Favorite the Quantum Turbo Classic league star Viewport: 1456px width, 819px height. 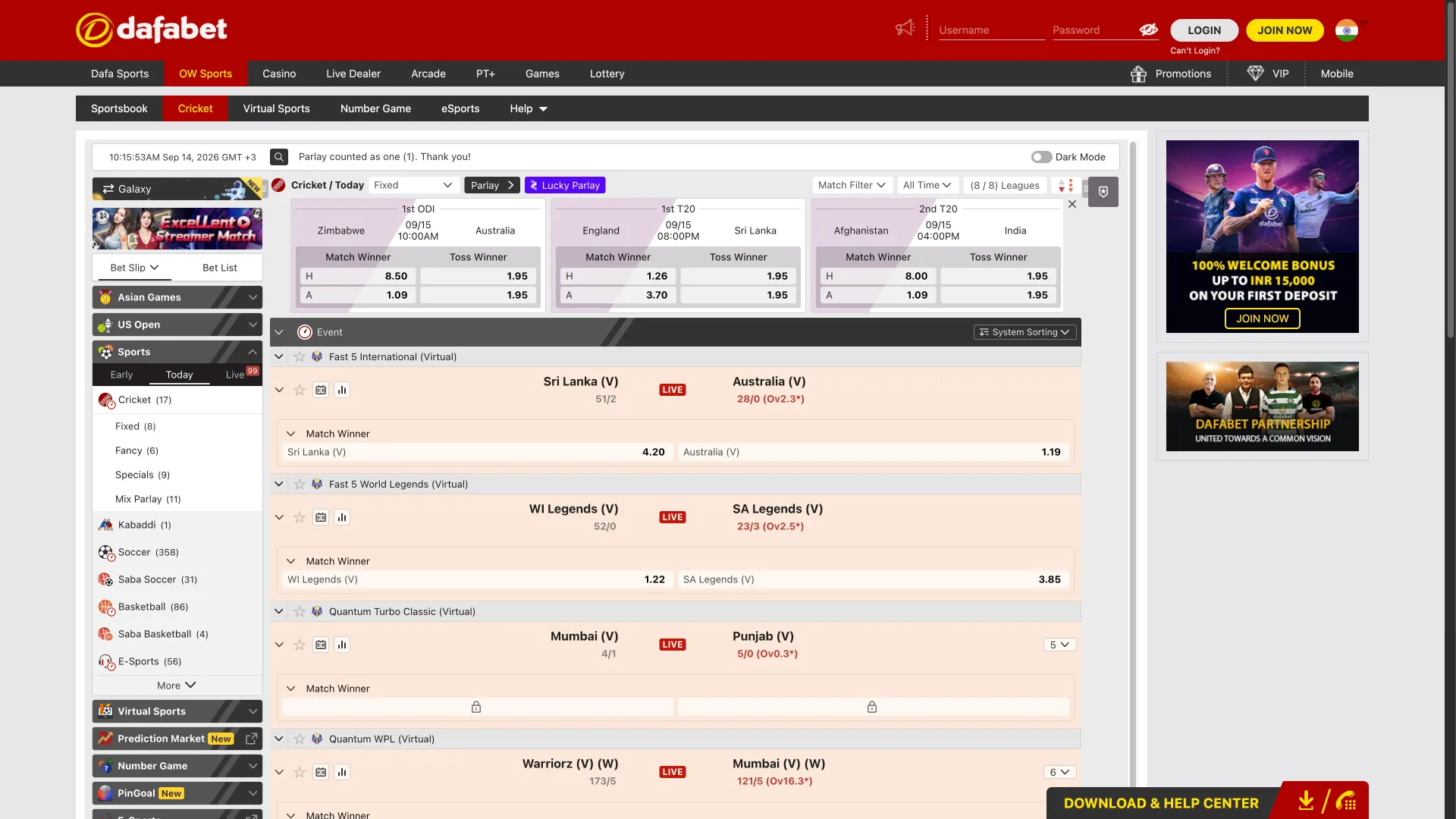[x=300, y=612]
